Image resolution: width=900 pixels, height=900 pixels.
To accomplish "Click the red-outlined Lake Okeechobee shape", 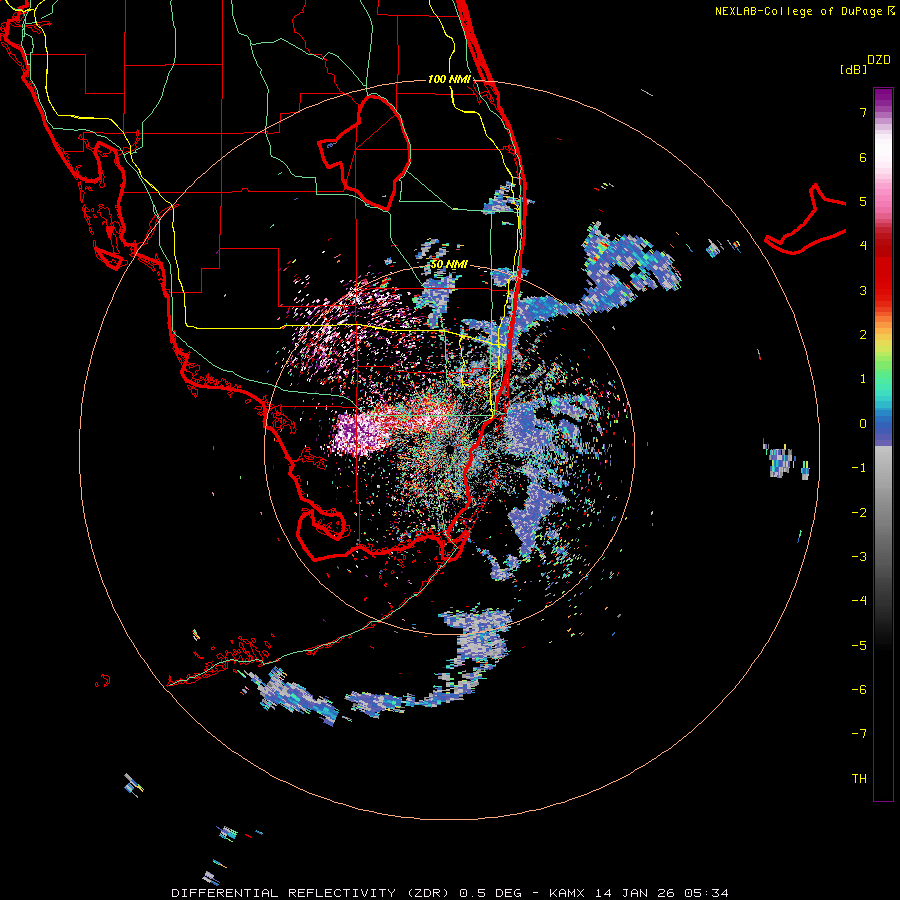I will [364, 152].
